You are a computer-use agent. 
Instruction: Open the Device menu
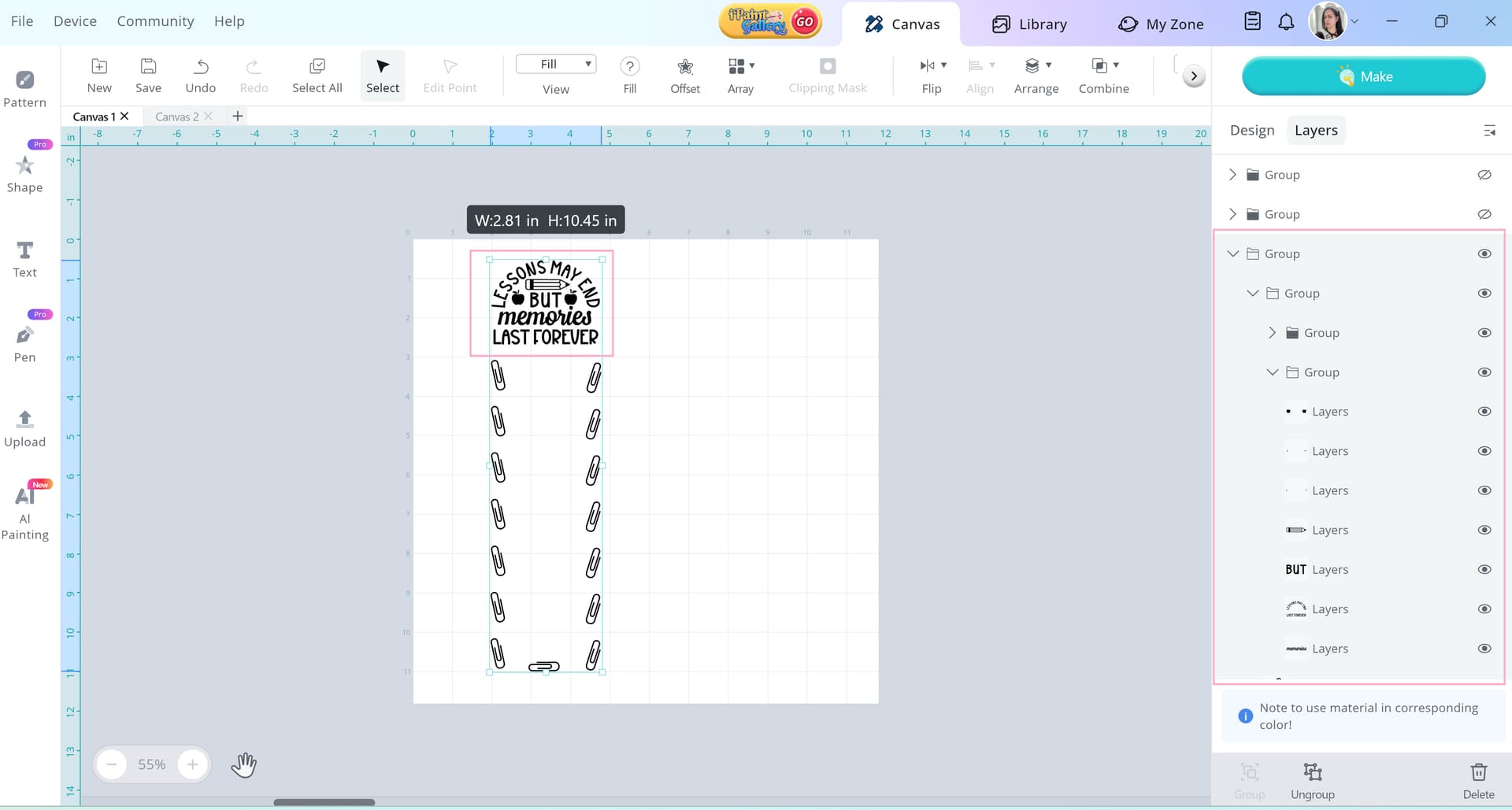point(75,21)
